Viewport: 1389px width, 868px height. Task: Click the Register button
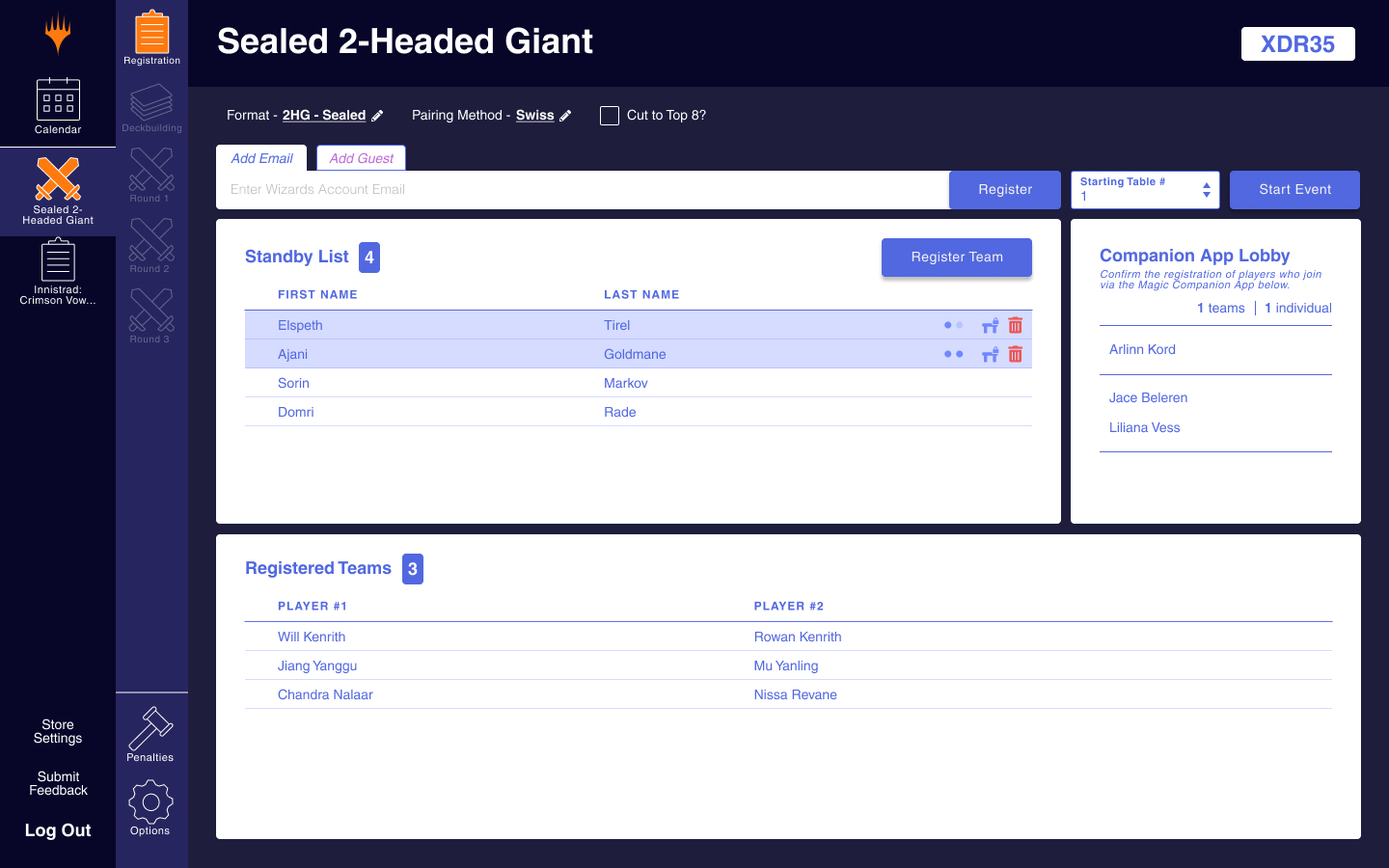tap(1005, 190)
